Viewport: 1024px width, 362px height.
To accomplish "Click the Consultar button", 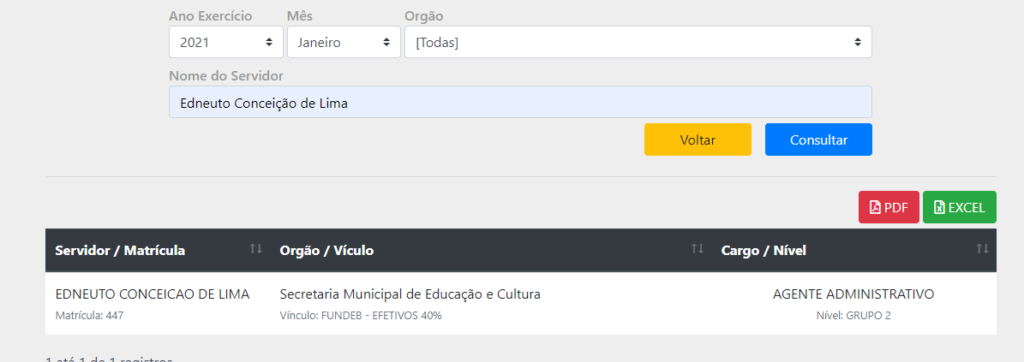I will (x=818, y=140).
